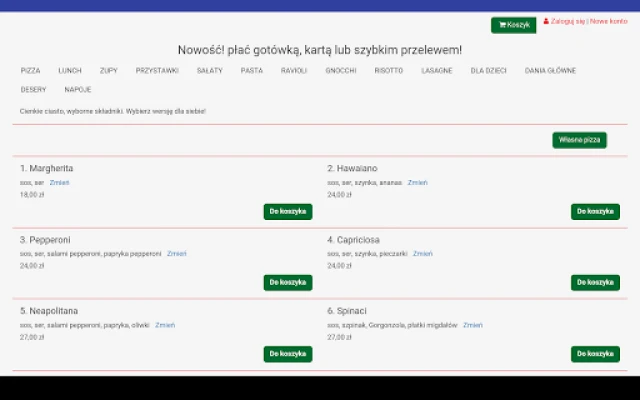This screenshot has width=640, height=400.
Task: Navigate to DLA DZIECI category
Action: [x=490, y=71]
